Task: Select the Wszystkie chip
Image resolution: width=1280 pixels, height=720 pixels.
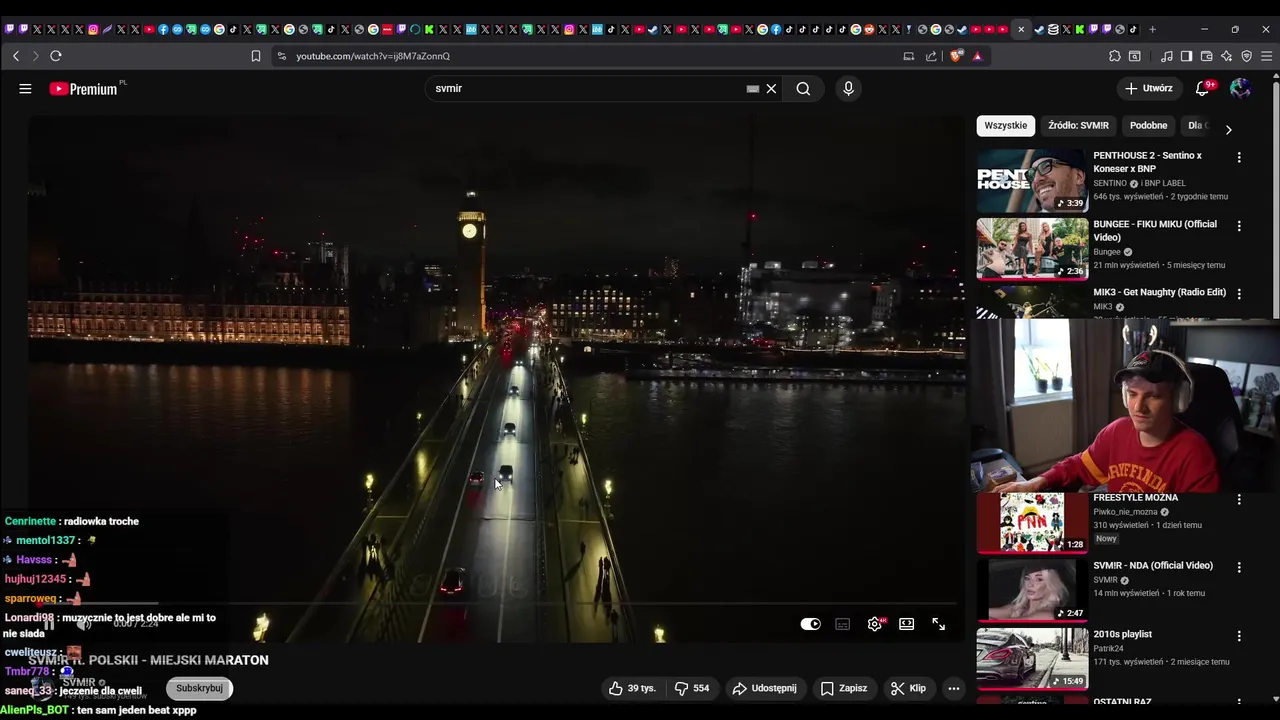Action: [x=1005, y=126]
